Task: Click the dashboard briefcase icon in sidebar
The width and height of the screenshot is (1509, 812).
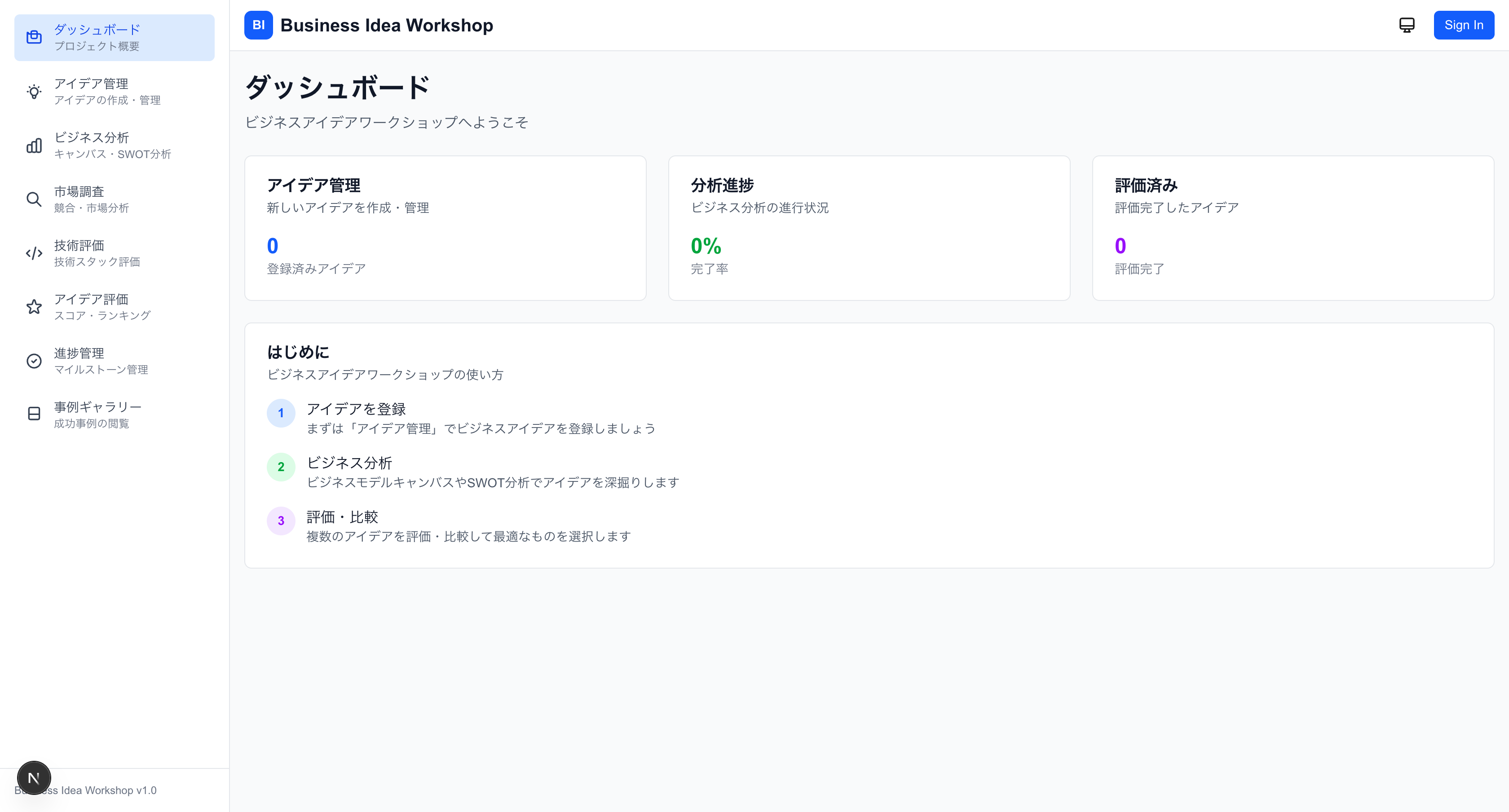Action: click(x=34, y=37)
